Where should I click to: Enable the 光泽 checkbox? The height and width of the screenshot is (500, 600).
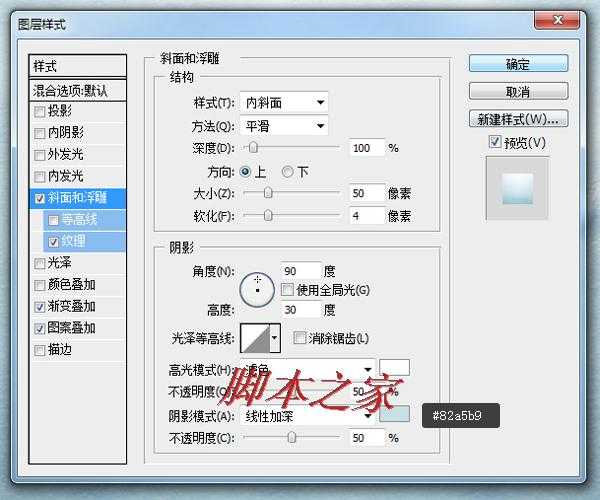(40, 263)
